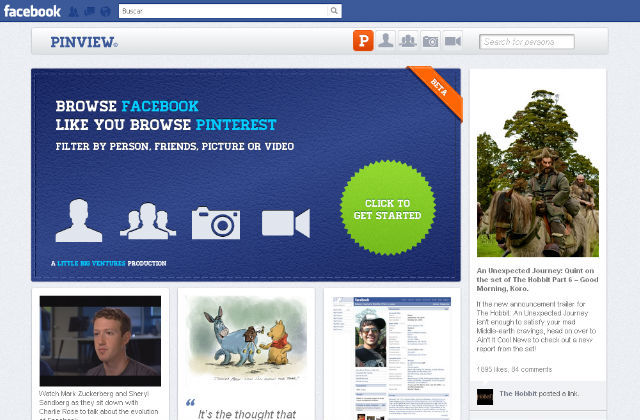Click the Hobbit trailer description paragraph
The width and height of the screenshot is (640, 420).
(x=536, y=327)
